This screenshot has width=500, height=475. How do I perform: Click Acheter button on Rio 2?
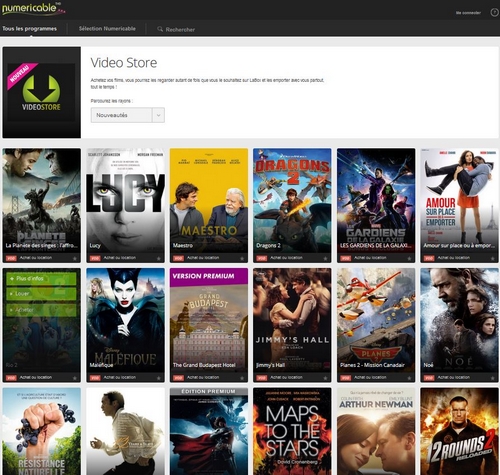click(x=41, y=310)
